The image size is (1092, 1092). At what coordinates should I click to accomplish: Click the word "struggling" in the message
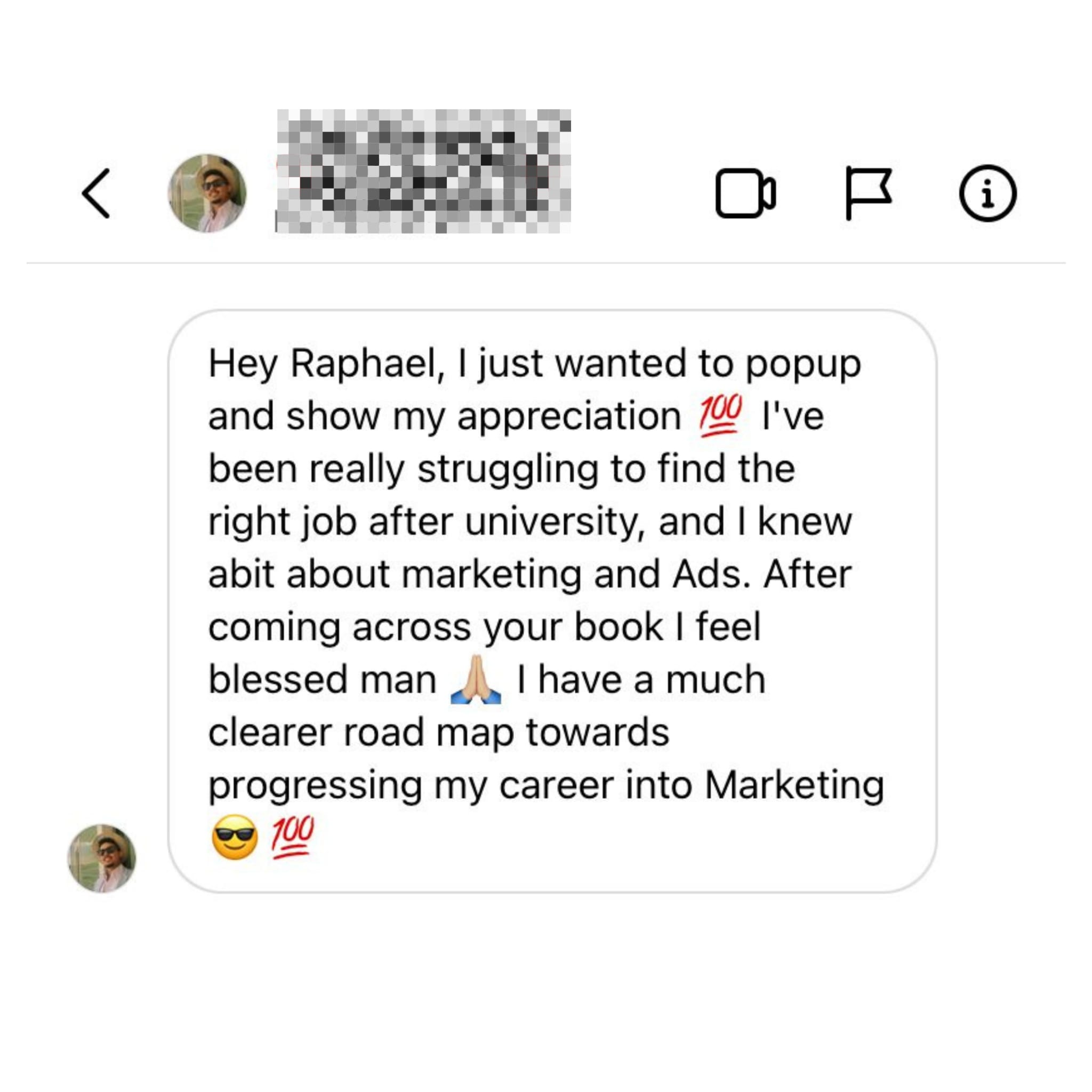[508, 469]
